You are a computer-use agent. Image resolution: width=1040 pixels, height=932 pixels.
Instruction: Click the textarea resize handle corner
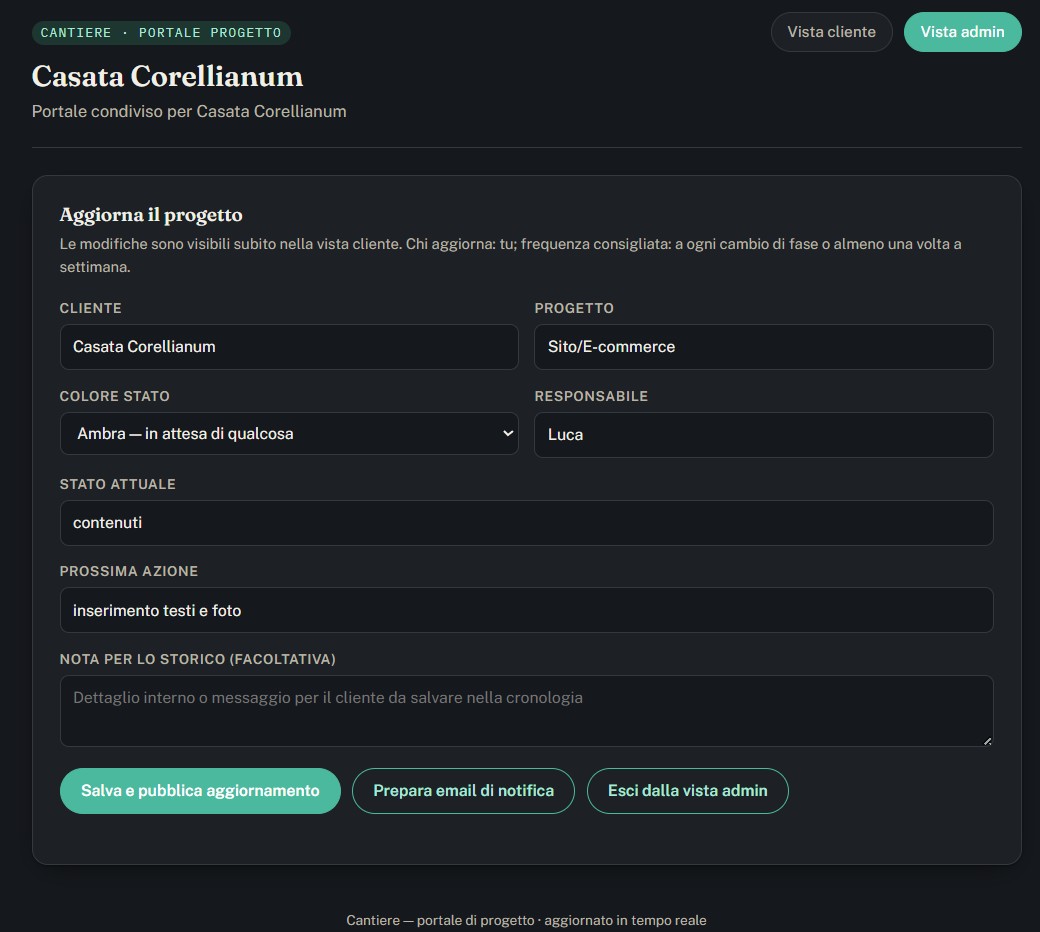click(x=987, y=741)
